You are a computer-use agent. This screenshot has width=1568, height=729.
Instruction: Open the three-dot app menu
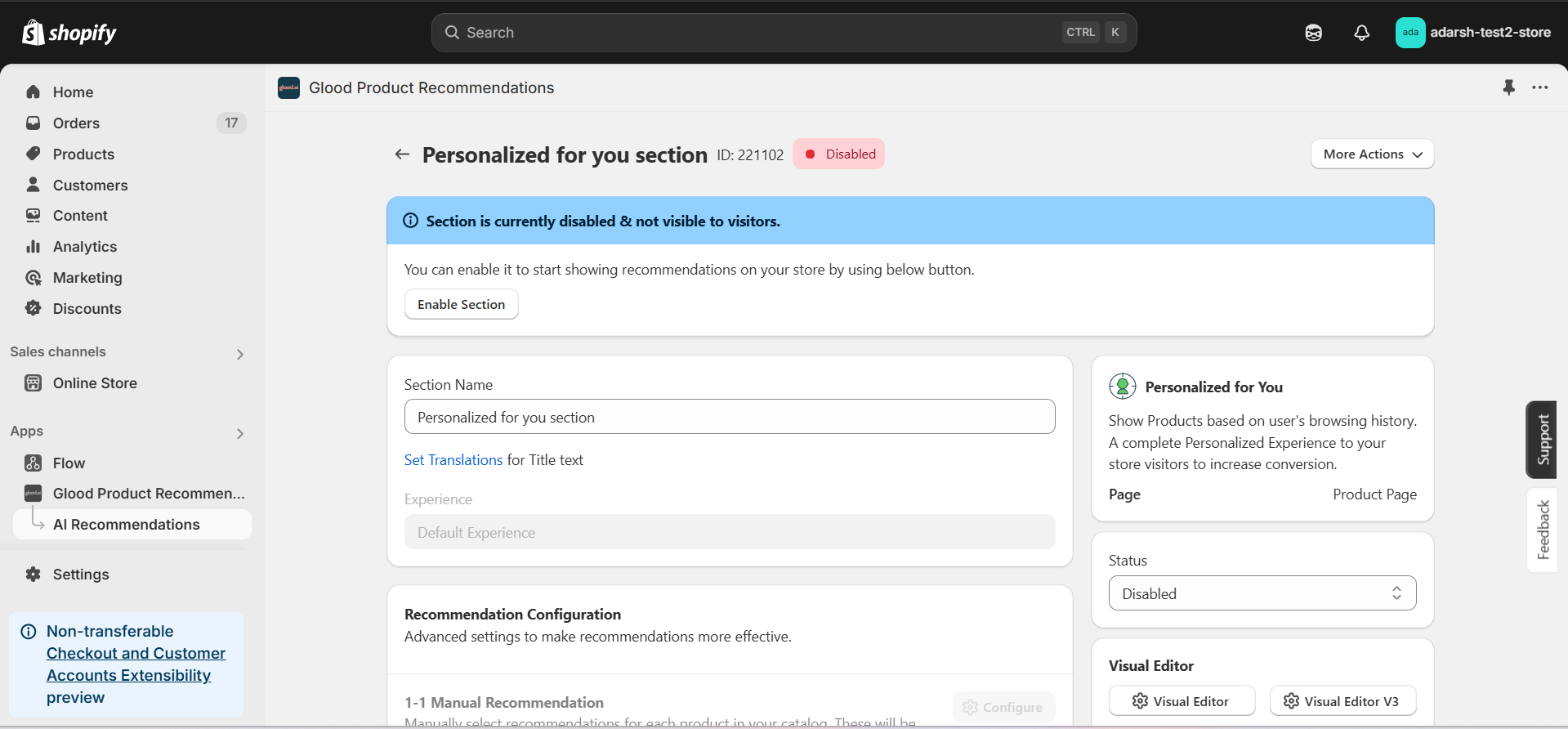point(1540,87)
